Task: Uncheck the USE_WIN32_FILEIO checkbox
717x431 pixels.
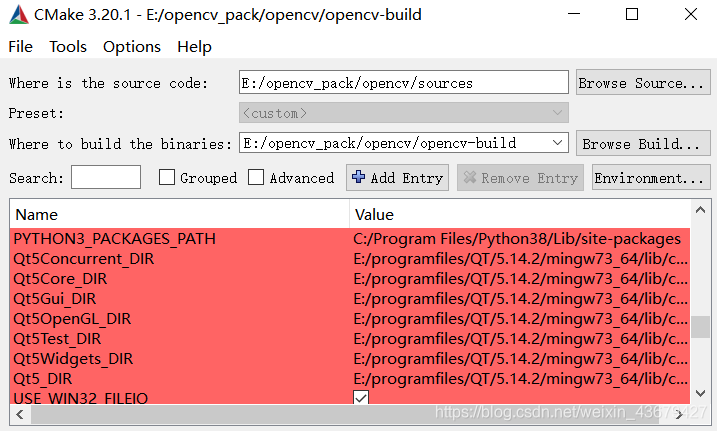Action: [361, 397]
